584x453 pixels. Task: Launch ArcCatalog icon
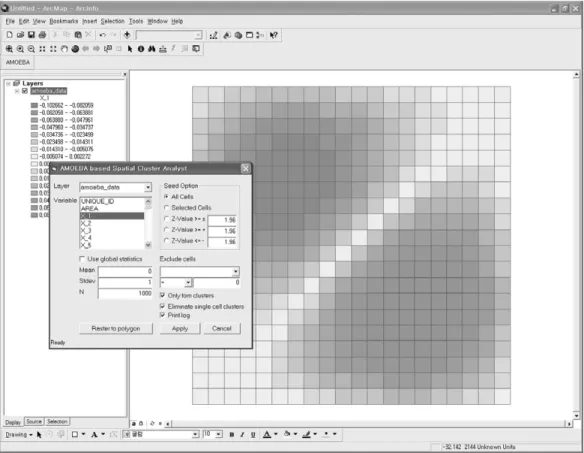(227, 35)
